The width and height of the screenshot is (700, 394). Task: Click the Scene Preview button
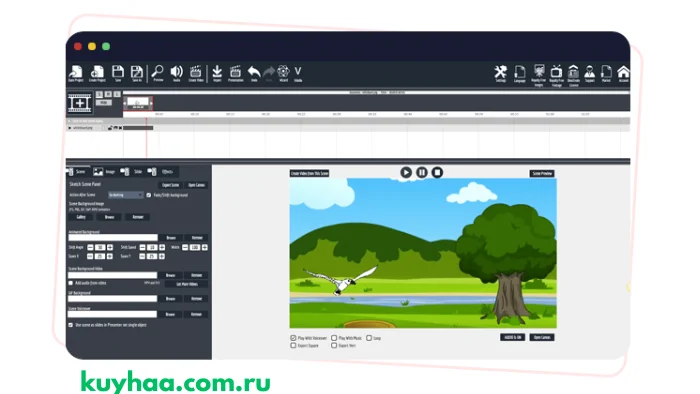[542, 174]
